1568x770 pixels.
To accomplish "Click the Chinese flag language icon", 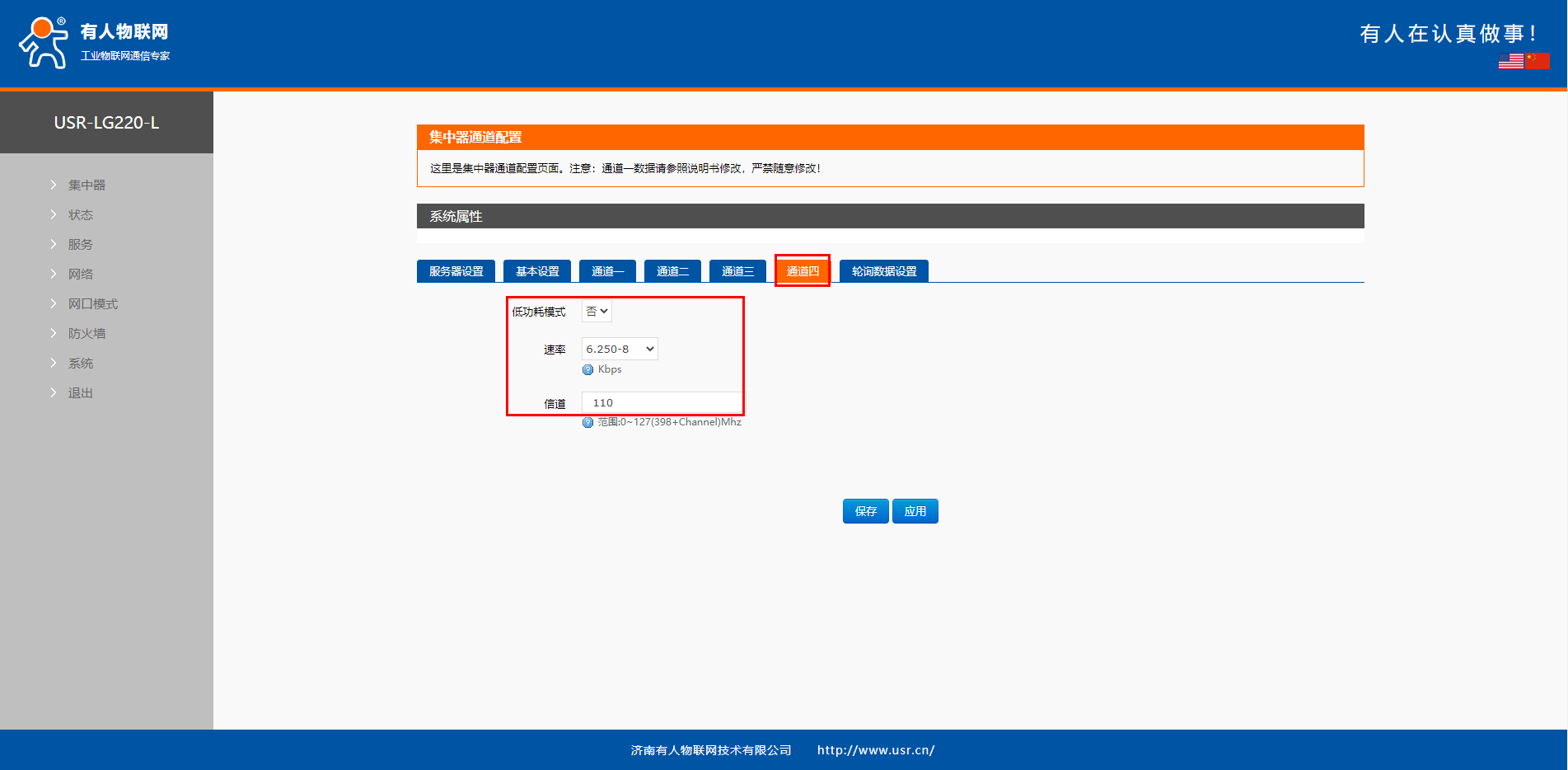I will pos(1538,61).
